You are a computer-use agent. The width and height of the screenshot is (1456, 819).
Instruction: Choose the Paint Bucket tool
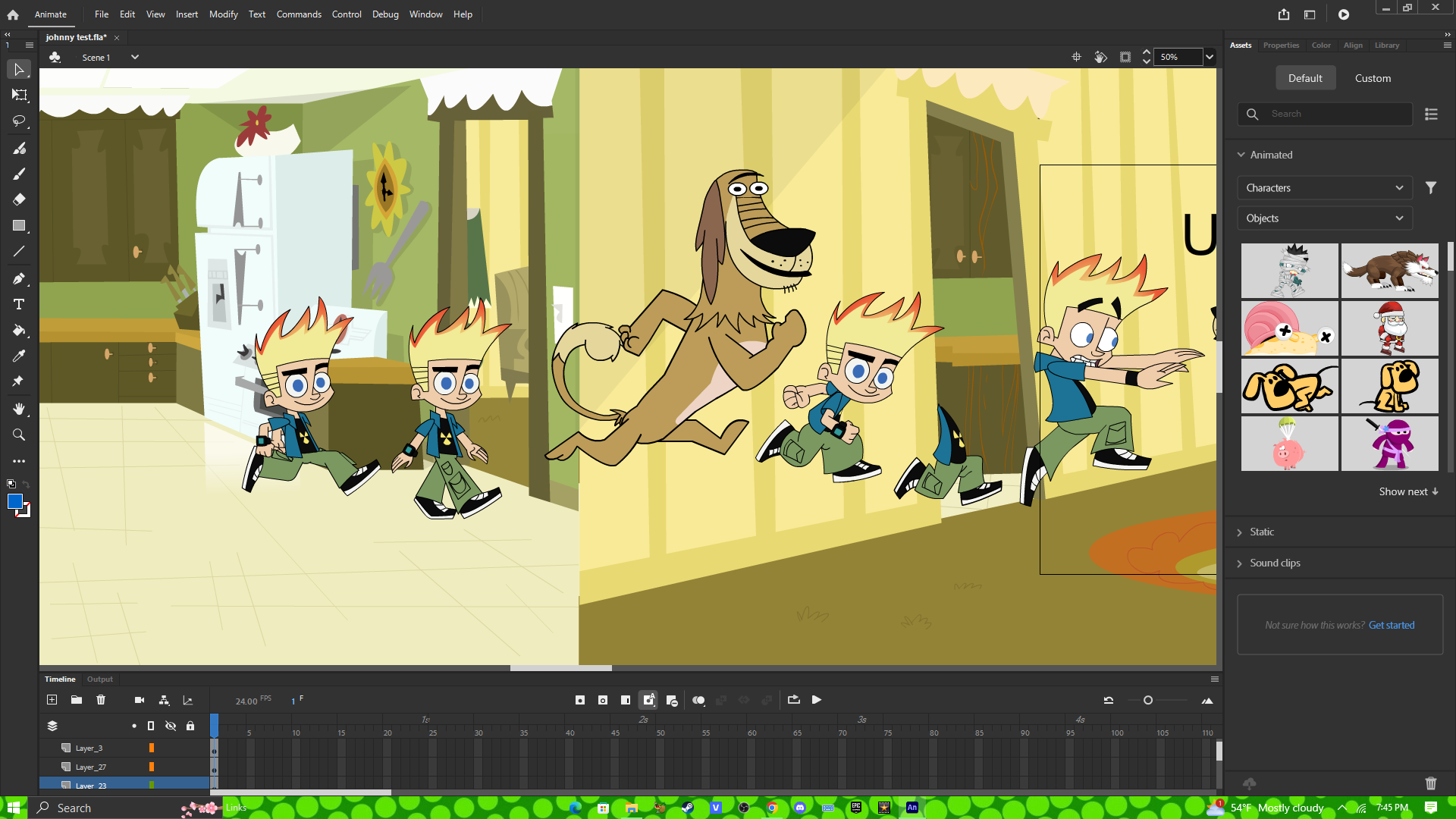[x=19, y=331]
